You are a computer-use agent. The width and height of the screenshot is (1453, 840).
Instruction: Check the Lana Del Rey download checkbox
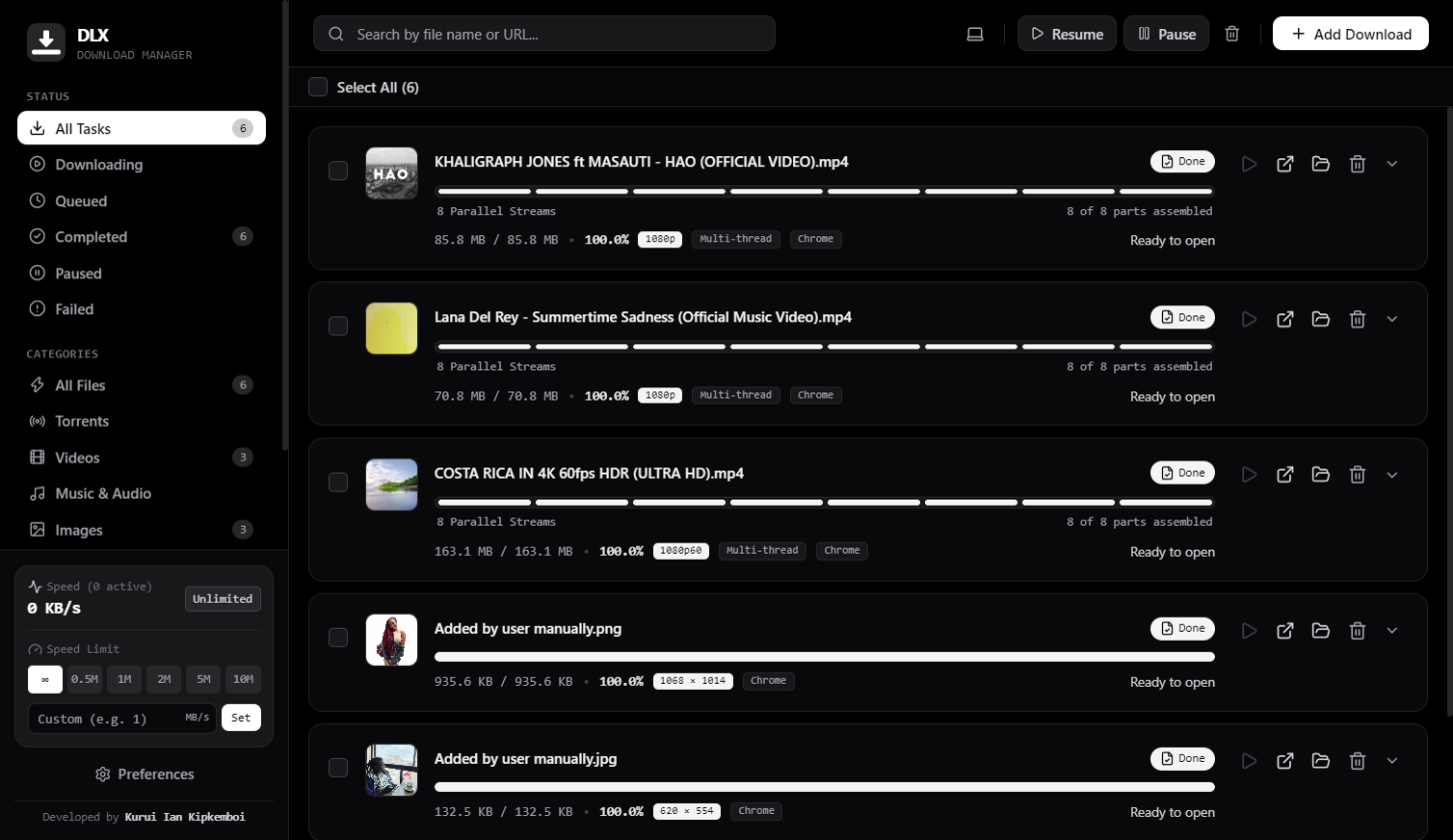[338, 326]
